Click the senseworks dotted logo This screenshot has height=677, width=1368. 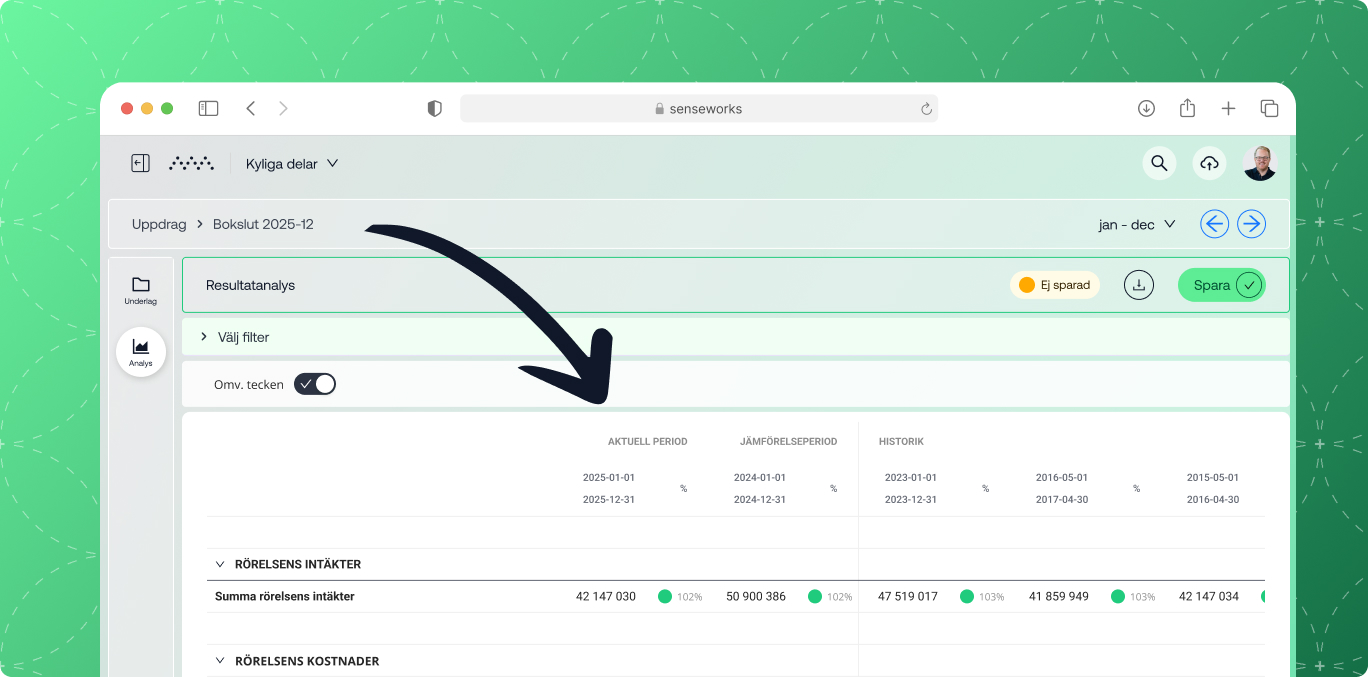click(191, 163)
